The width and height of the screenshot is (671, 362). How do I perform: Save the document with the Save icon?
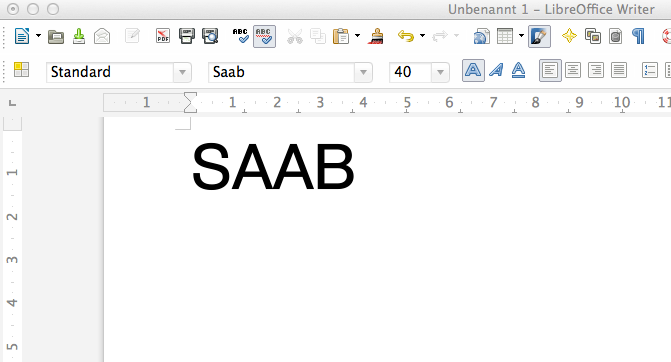(x=79, y=36)
